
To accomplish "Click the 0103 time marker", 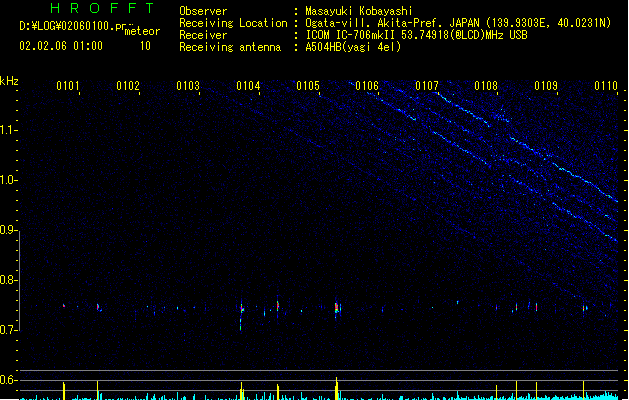I will (x=188, y=86).
